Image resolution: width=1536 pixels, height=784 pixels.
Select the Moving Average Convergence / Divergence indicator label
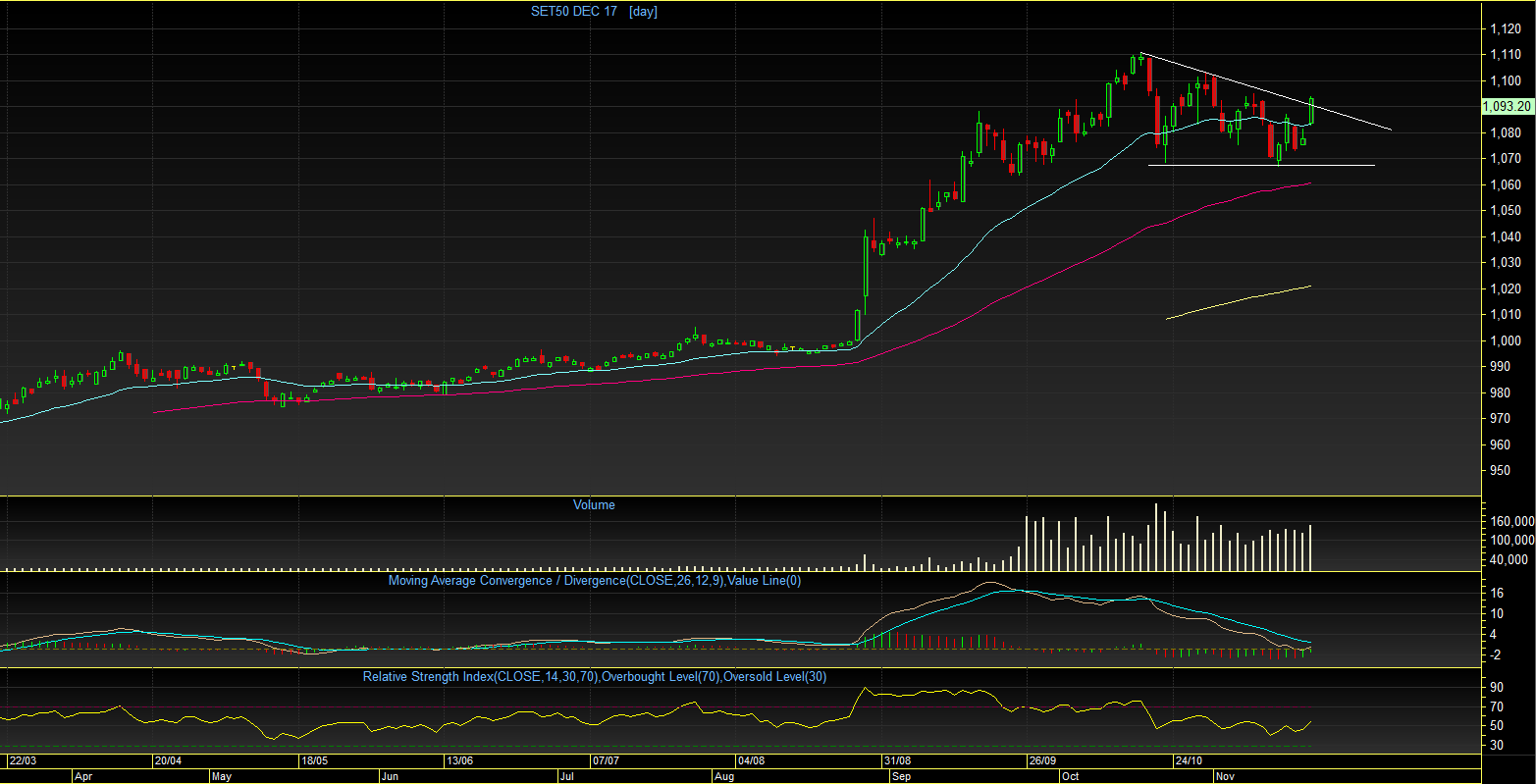(595, 581)
